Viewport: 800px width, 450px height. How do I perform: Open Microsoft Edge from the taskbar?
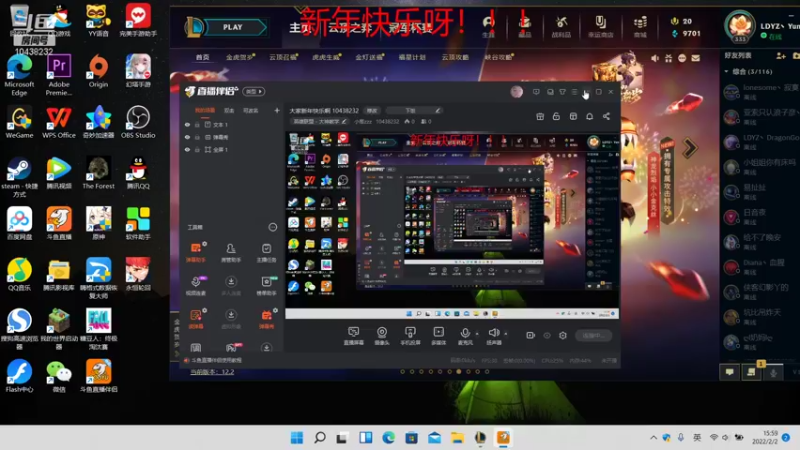coord(388,437)
